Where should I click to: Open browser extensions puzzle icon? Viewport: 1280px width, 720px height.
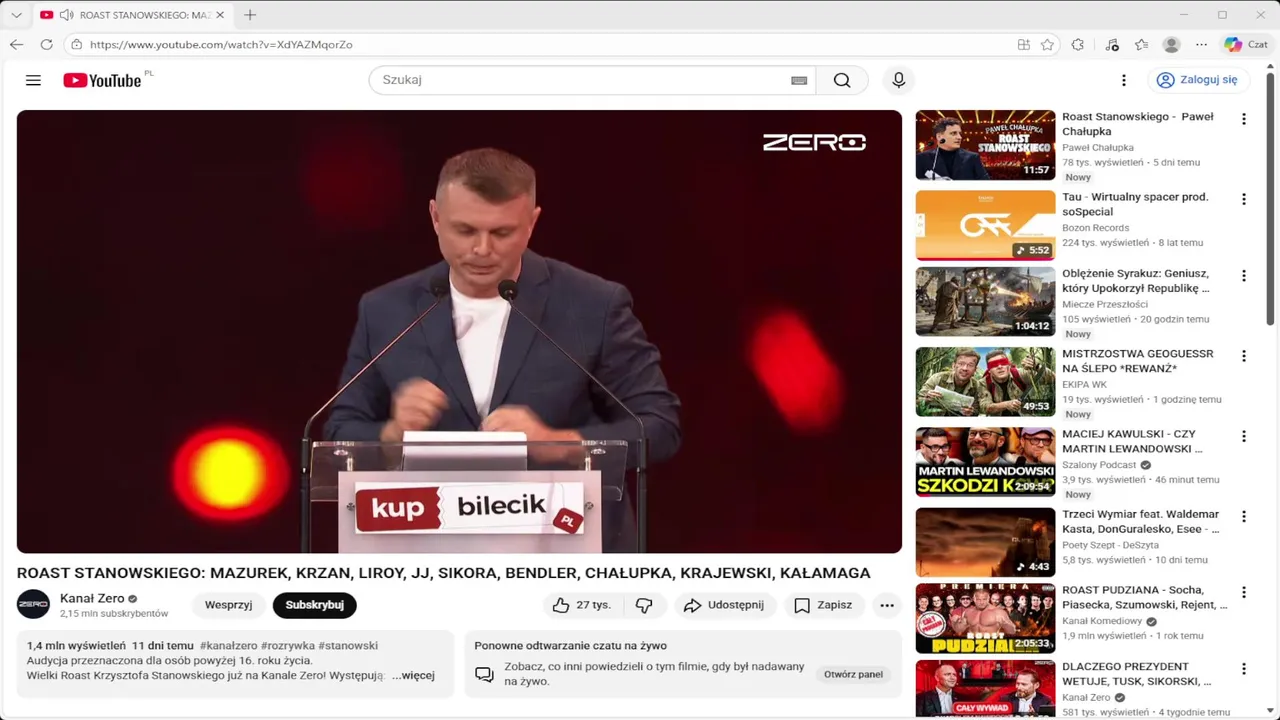pyautogui.click(x=1077, y=44)
